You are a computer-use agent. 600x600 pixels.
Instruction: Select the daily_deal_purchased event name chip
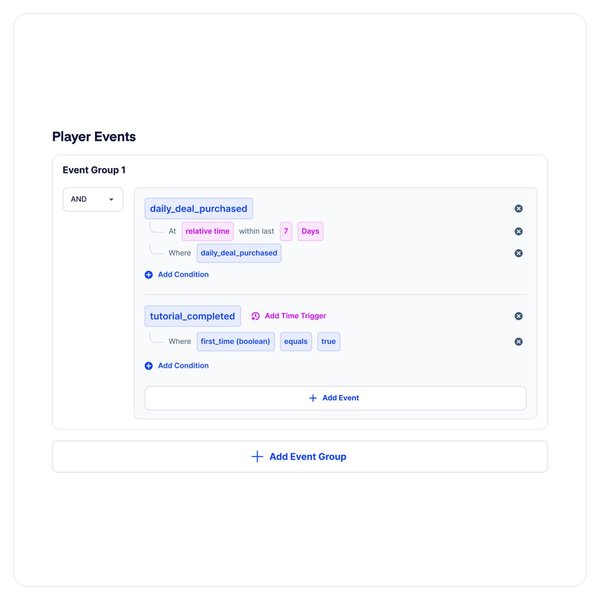click(198, 209)
